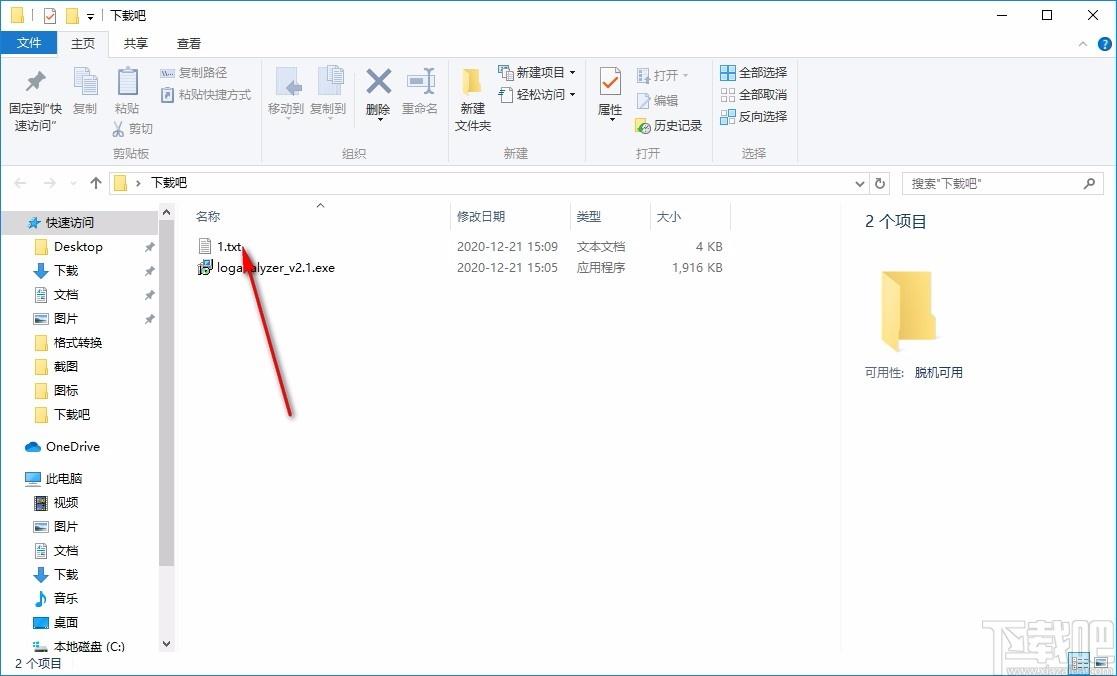Select the file 1.txt

(229, 246)
